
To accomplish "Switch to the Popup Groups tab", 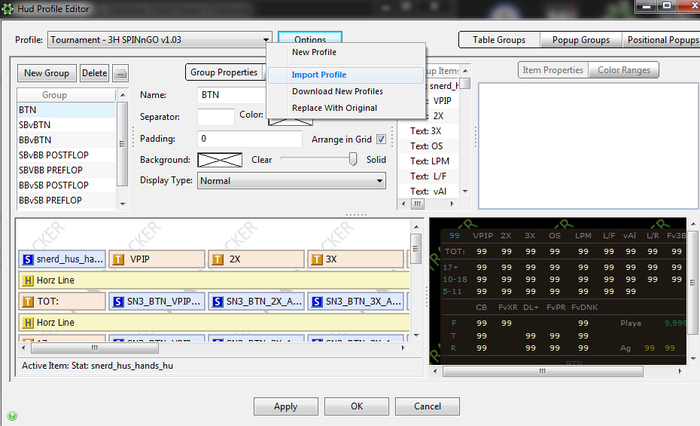I will point(581,40).
